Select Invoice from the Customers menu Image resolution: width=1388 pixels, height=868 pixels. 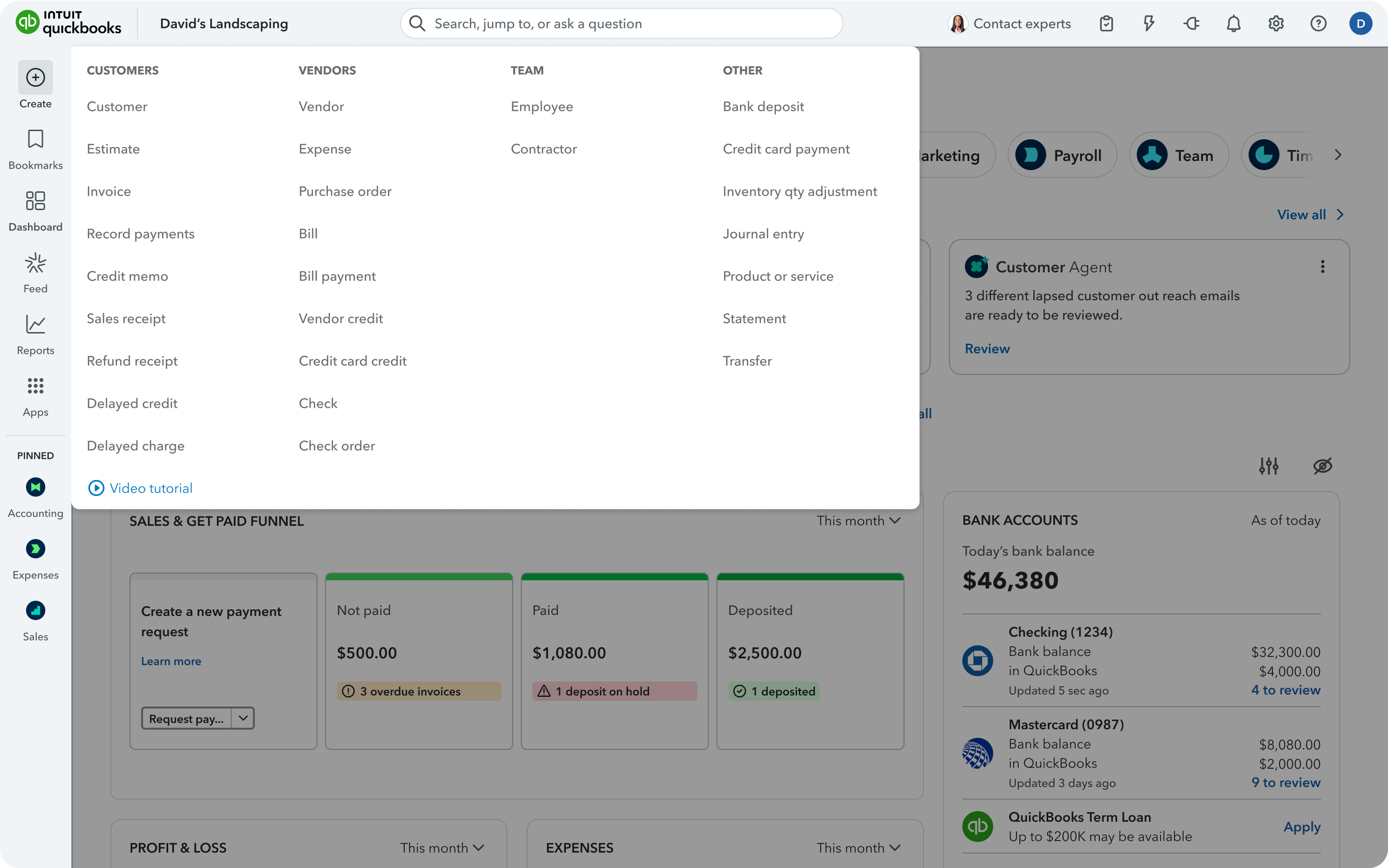coord(108,191)
